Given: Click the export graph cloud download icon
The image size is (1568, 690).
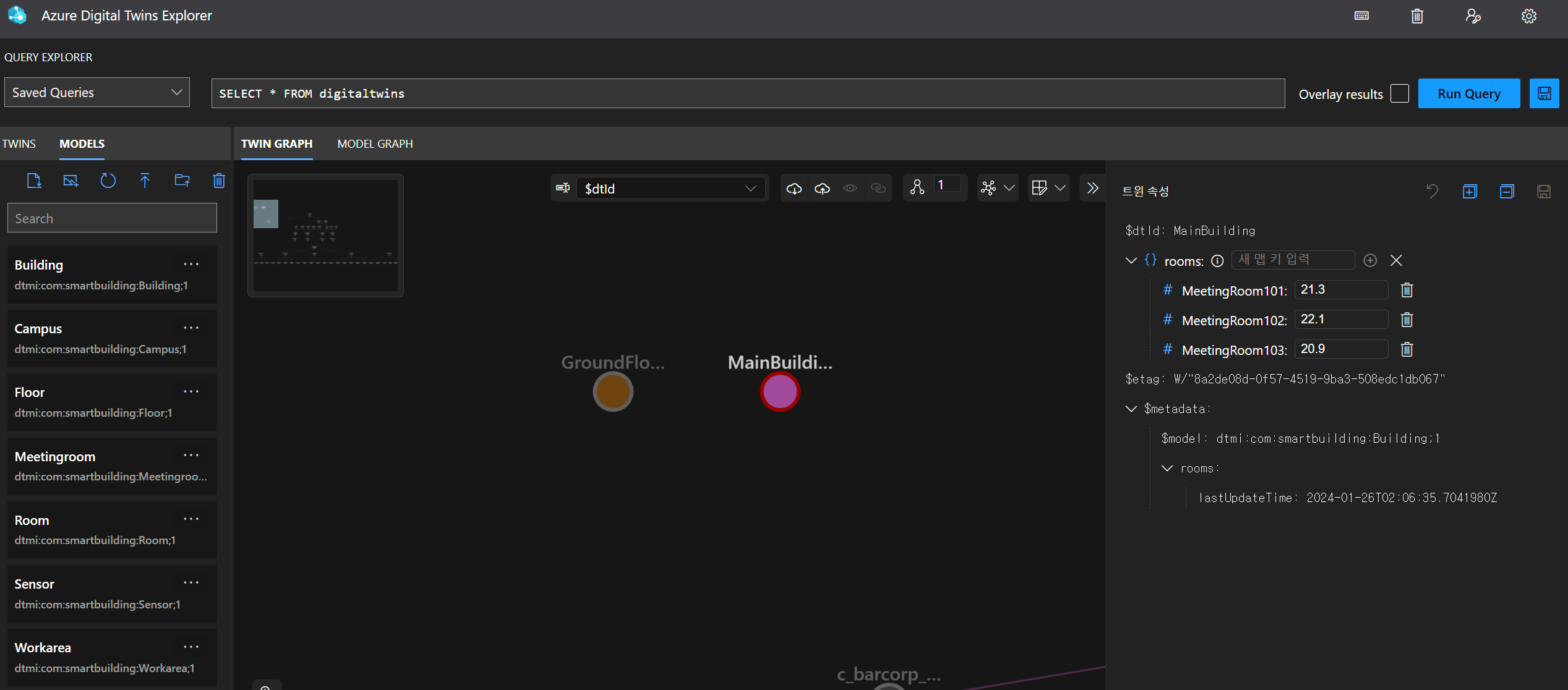Looking at the screenshot, I should tap(794, 189).
